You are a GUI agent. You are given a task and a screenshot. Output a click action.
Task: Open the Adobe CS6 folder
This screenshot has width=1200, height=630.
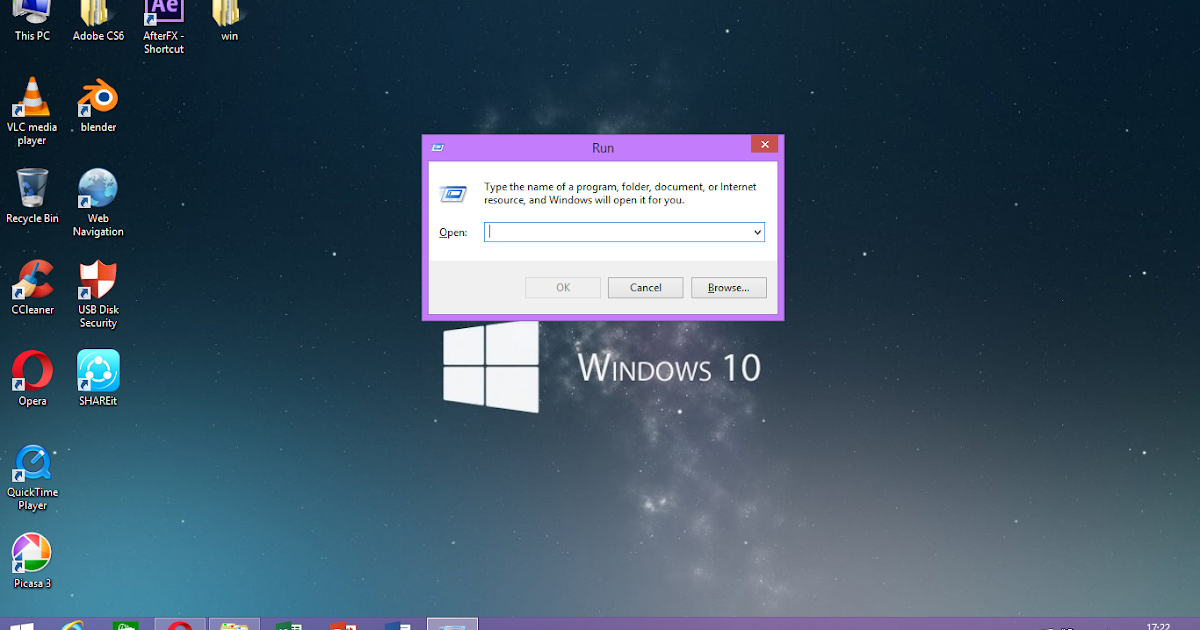[98, 21]
